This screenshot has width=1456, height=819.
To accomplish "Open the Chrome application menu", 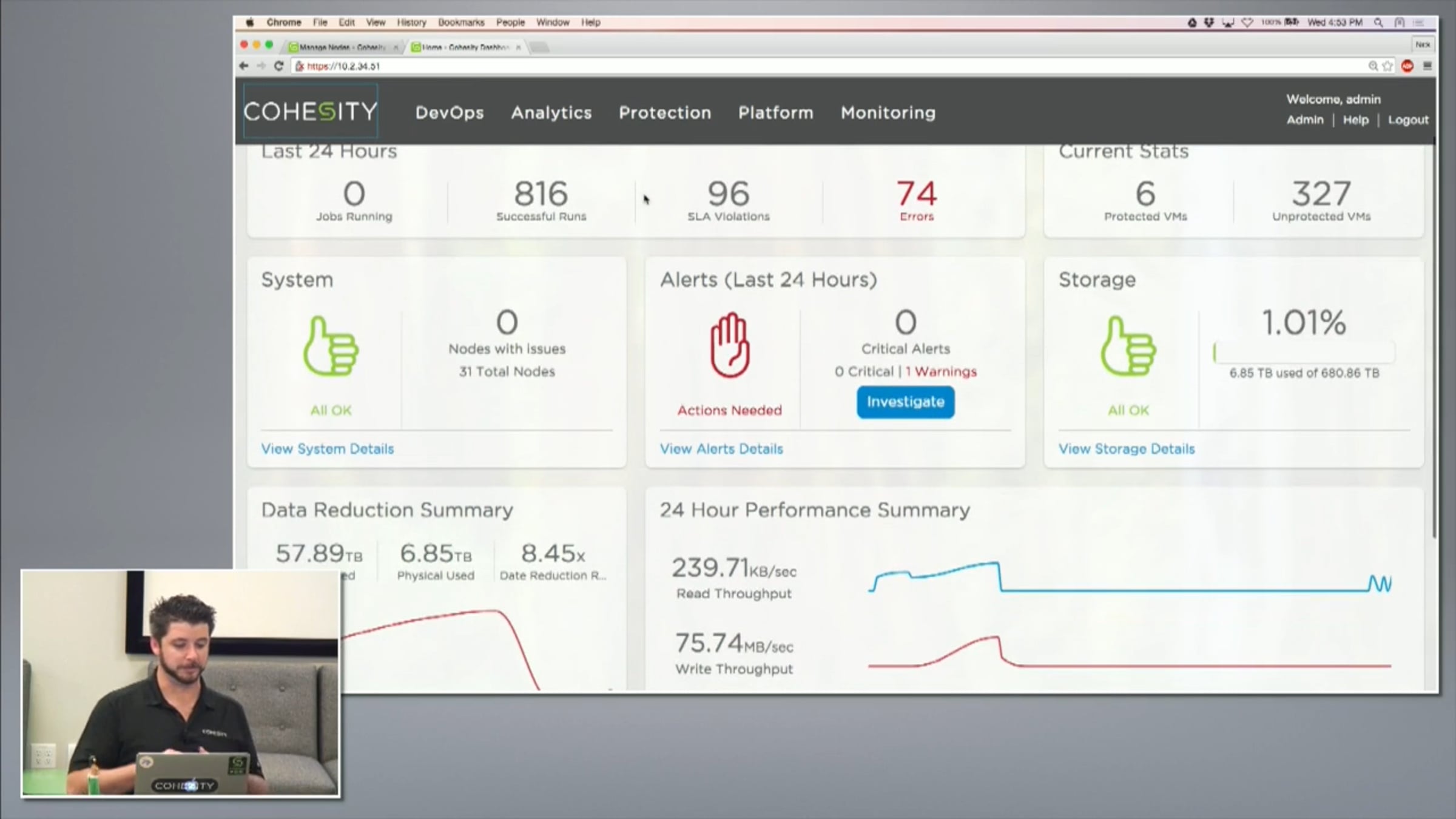I will (x=284, y=22).
